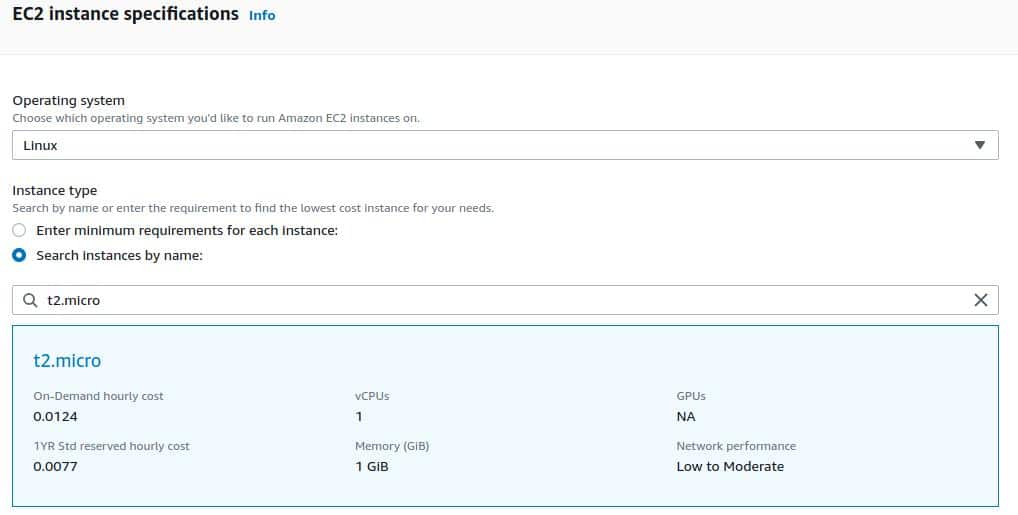Viewport: 1018px width, 515px height.
Task: Click the GPUs value 'NA'
Action: click(686, 416)
